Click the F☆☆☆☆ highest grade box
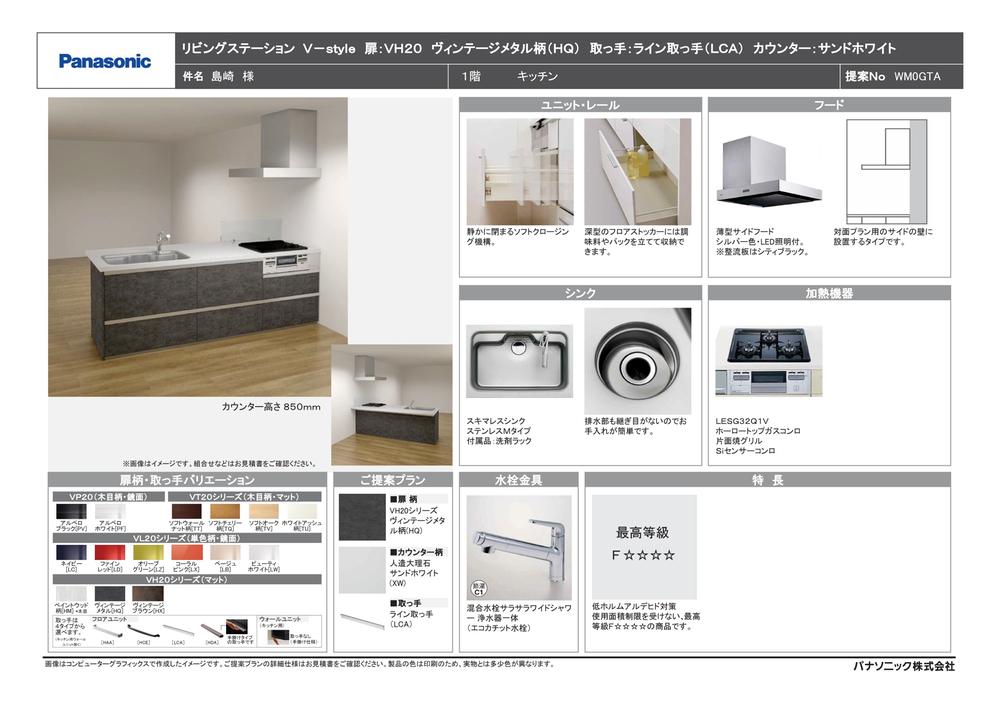This screenshot has height=706, width=1000. [644, 547]
